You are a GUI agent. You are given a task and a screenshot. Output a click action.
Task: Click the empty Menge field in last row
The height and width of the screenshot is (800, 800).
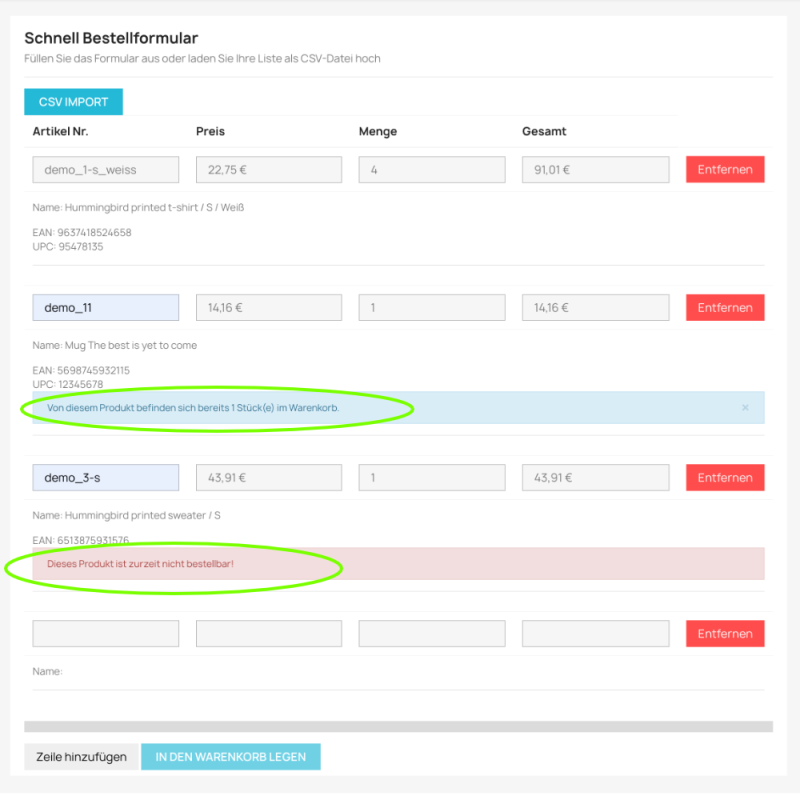point(431,633)
